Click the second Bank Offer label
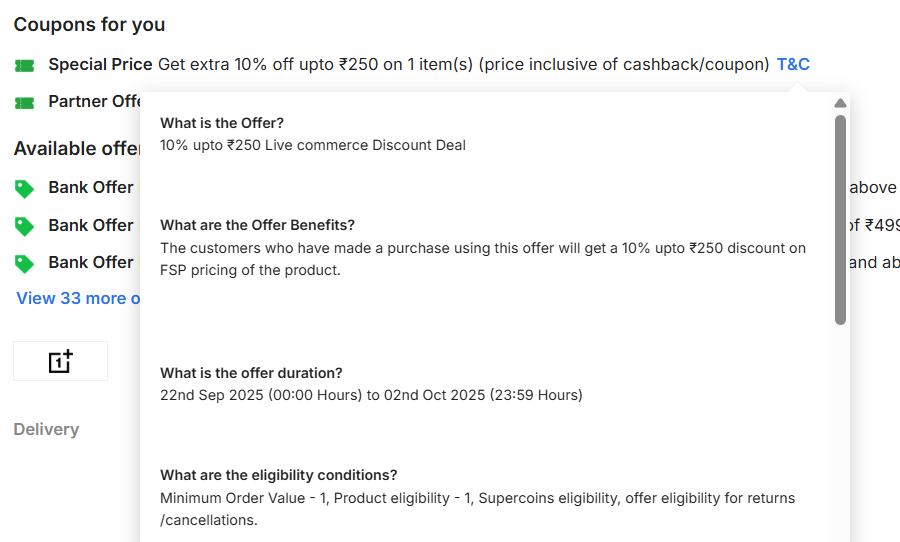The height and width of the screenshot is (542, 900). coord(91,225)
